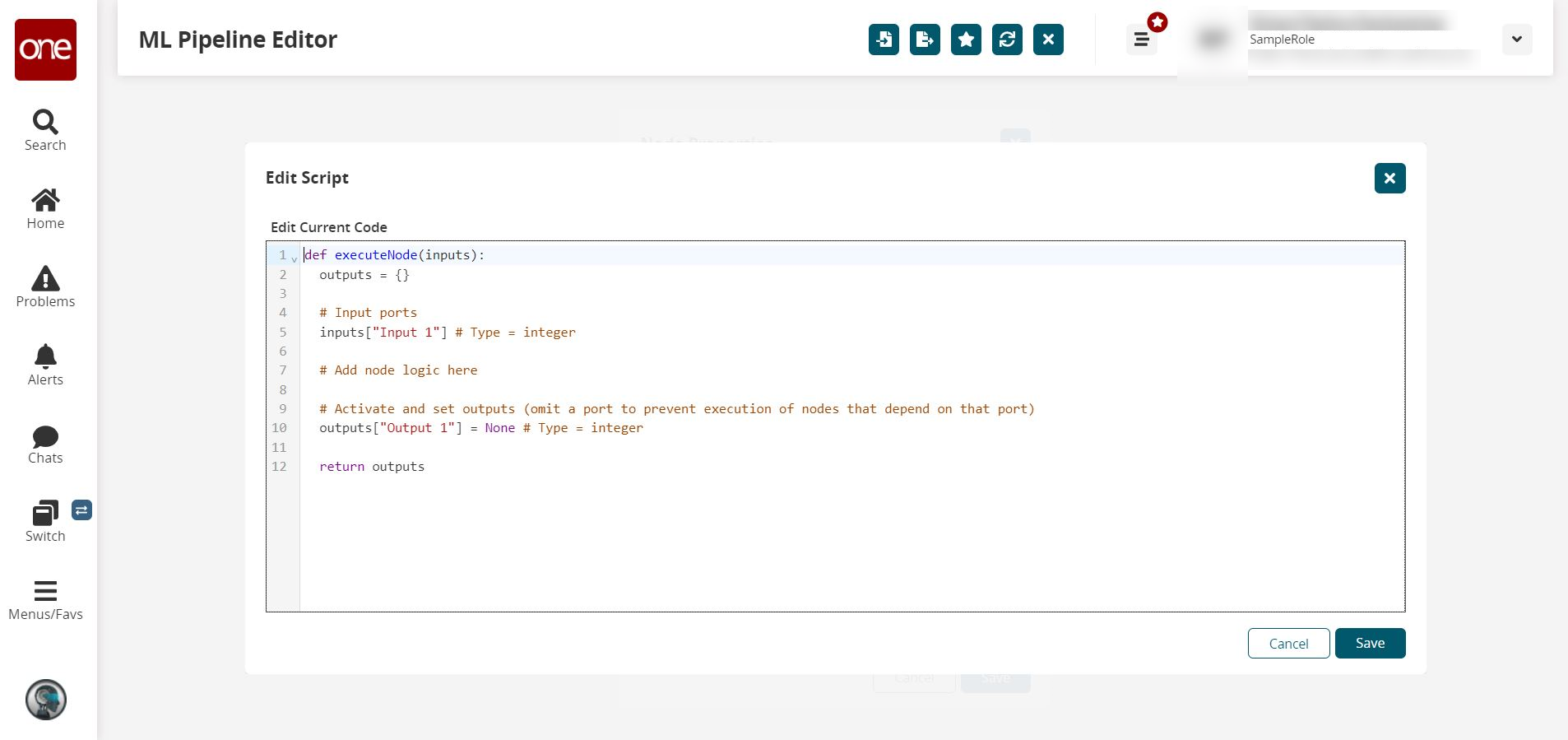Open Chats from the sidebar
The height and width of the screenshot is (740, 1568).
tap(45, 444)
